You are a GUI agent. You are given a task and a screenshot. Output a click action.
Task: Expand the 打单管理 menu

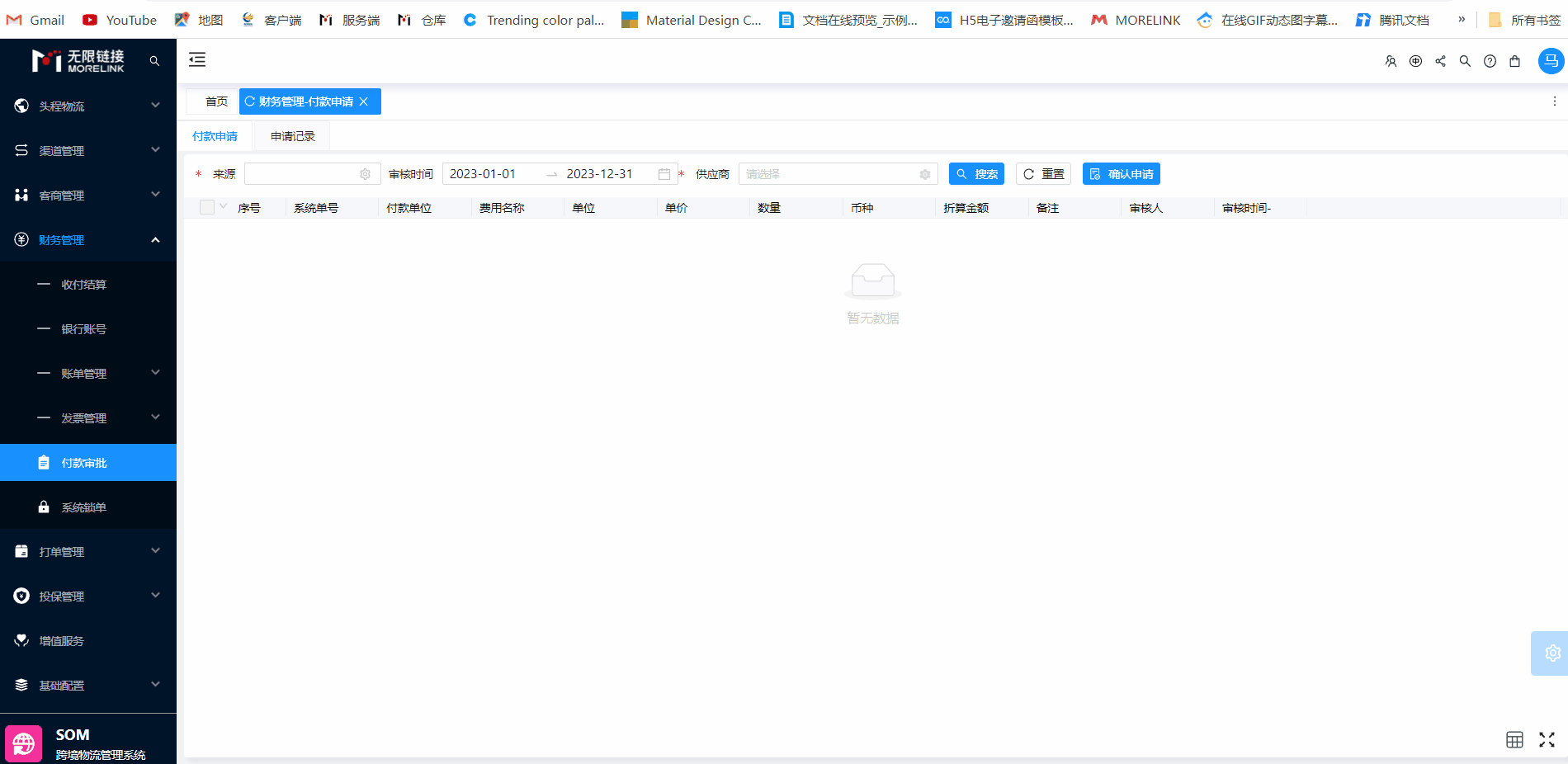coord(88,551)
